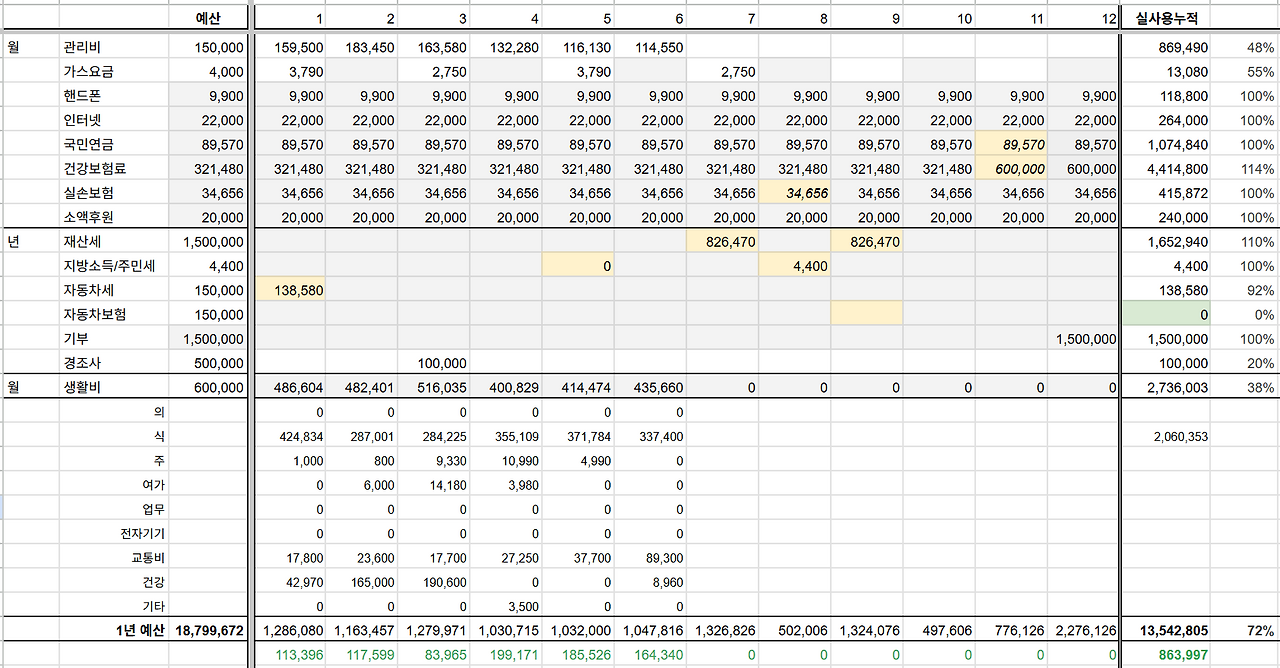The height and width of the screenshot is (668, 1280).
Task: Select the highlighted 826,470 cell in month 7
Action: [721, 242]
